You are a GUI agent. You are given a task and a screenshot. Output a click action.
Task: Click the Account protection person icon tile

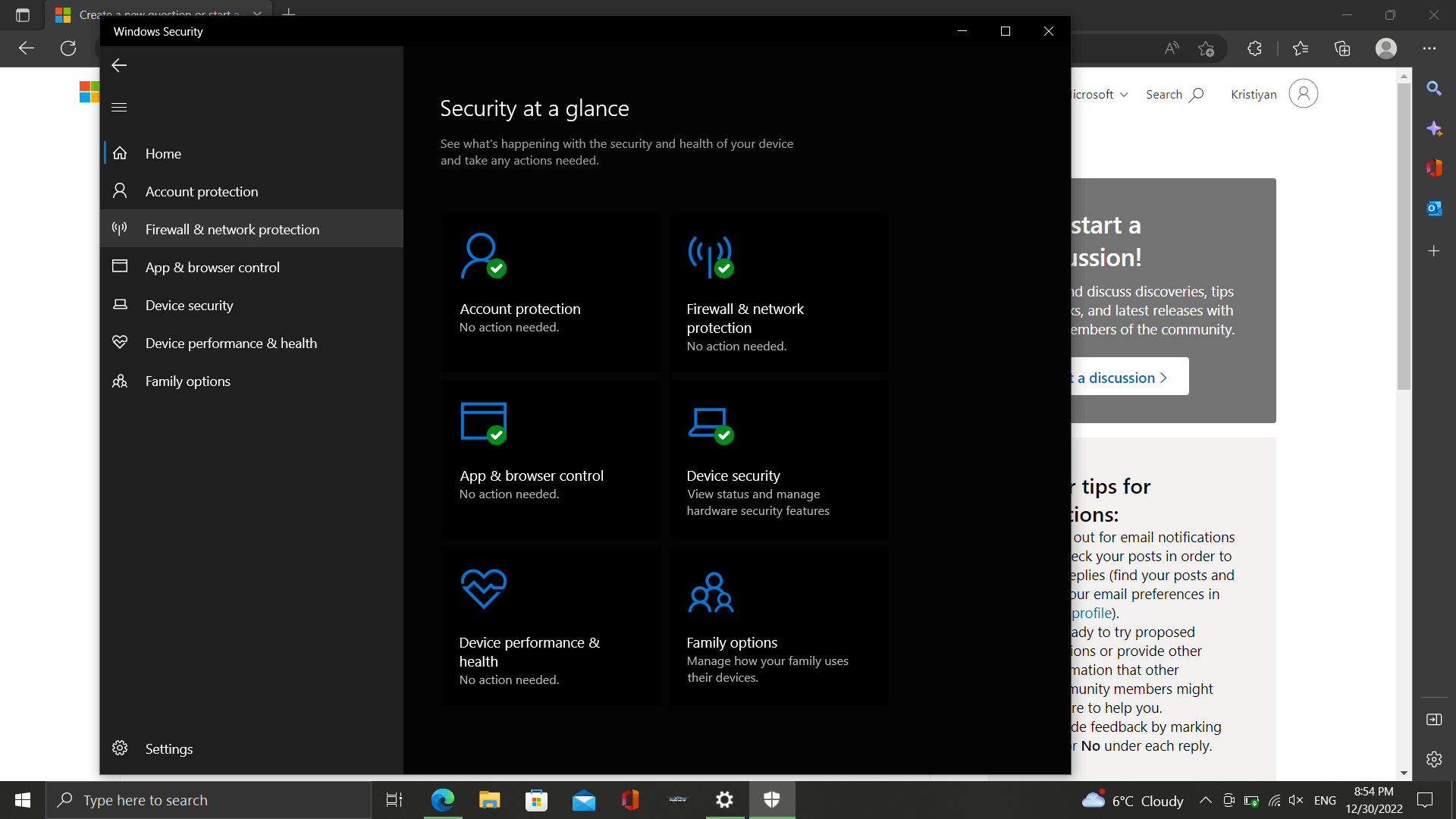click(483, 256)
